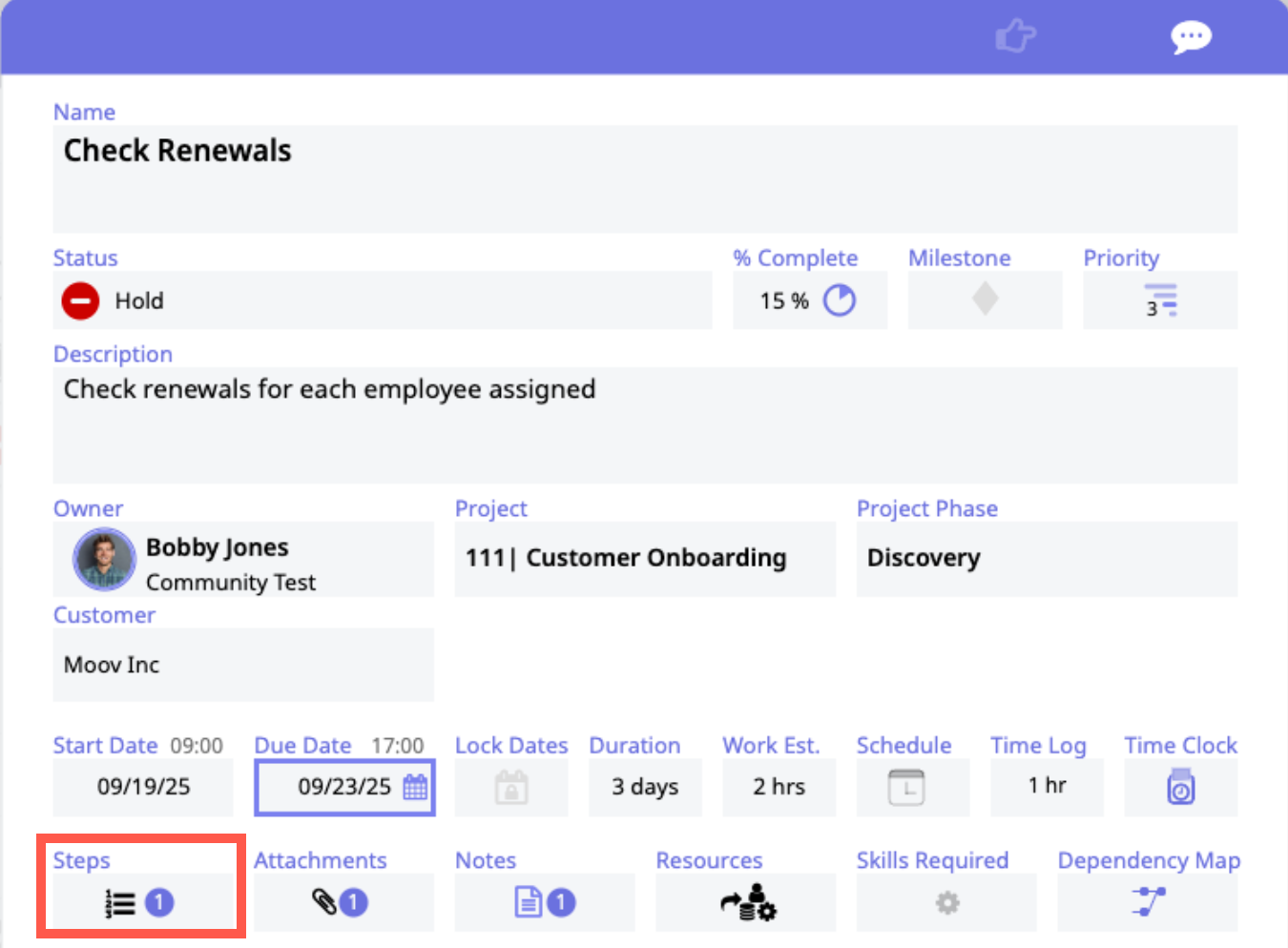
Task: Open the Resources assignment icon
Action: [x=747, y=902]
